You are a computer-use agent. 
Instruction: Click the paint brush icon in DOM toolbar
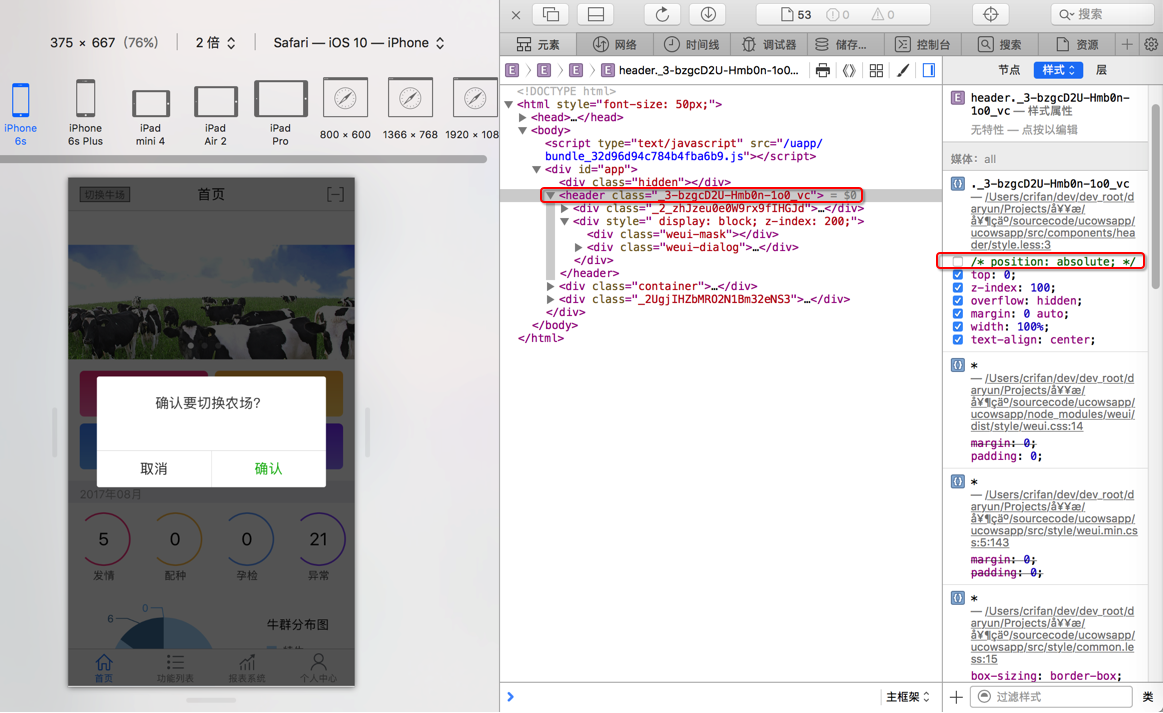click(x=903, y=71)
